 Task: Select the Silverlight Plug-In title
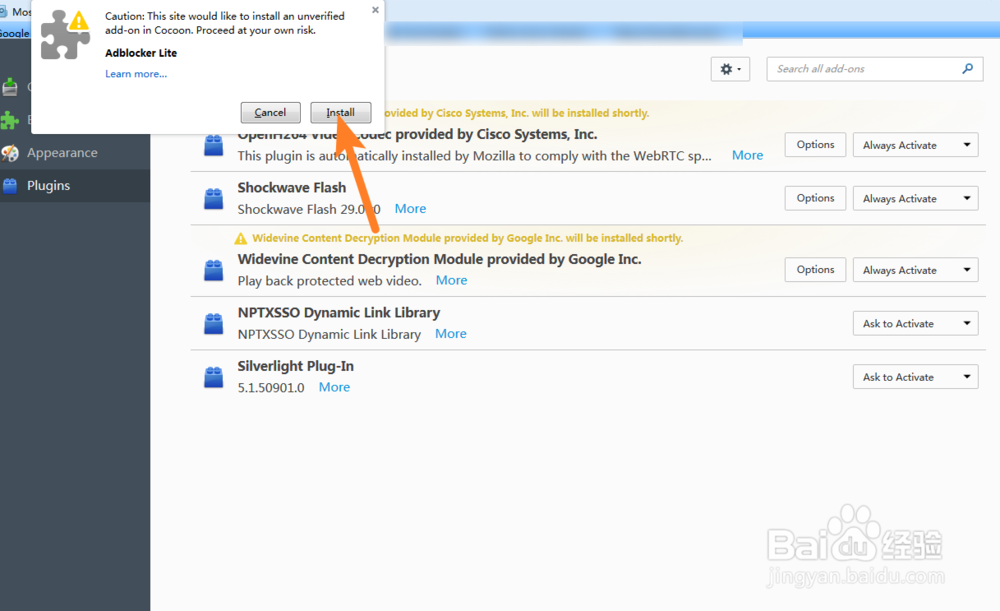coord(295,366)
